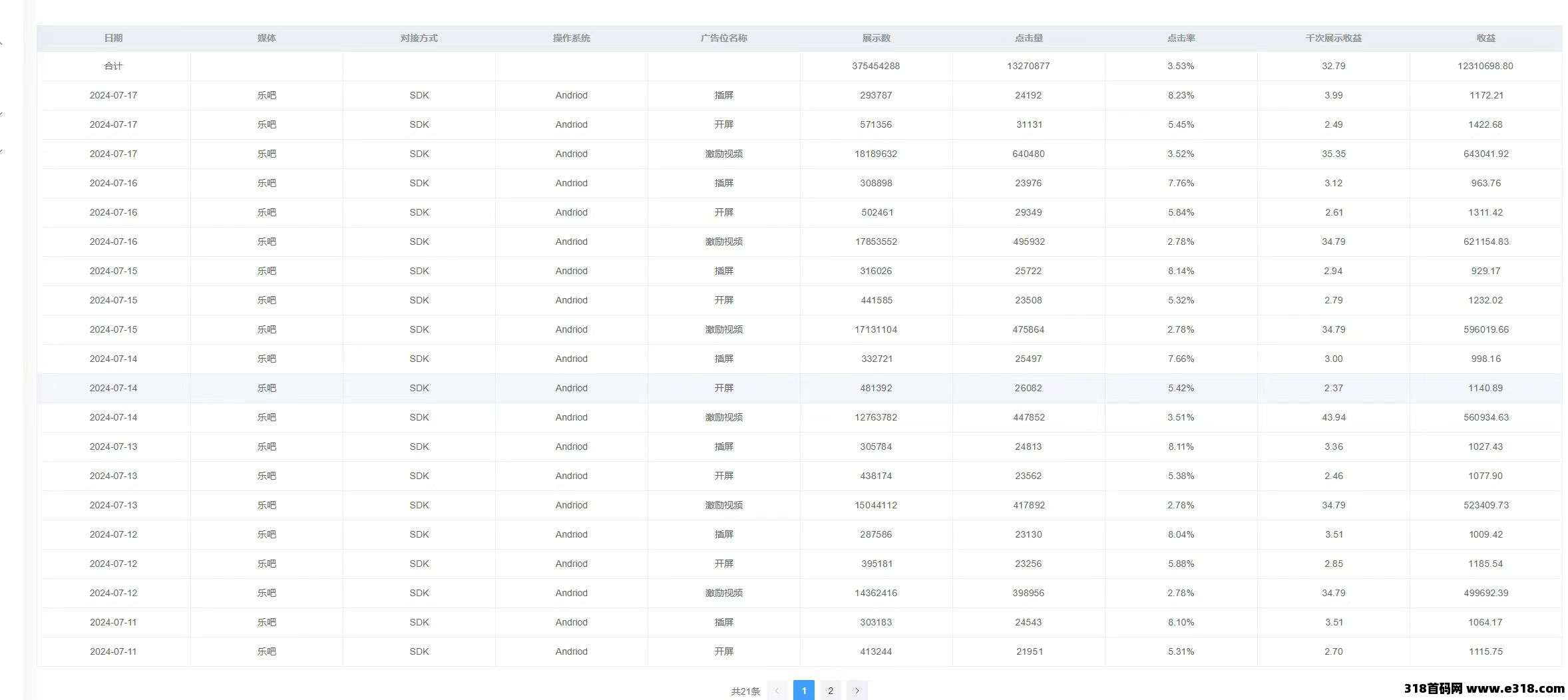
Task: Click clicks cell 24813
Action: tap(1028, 446)
